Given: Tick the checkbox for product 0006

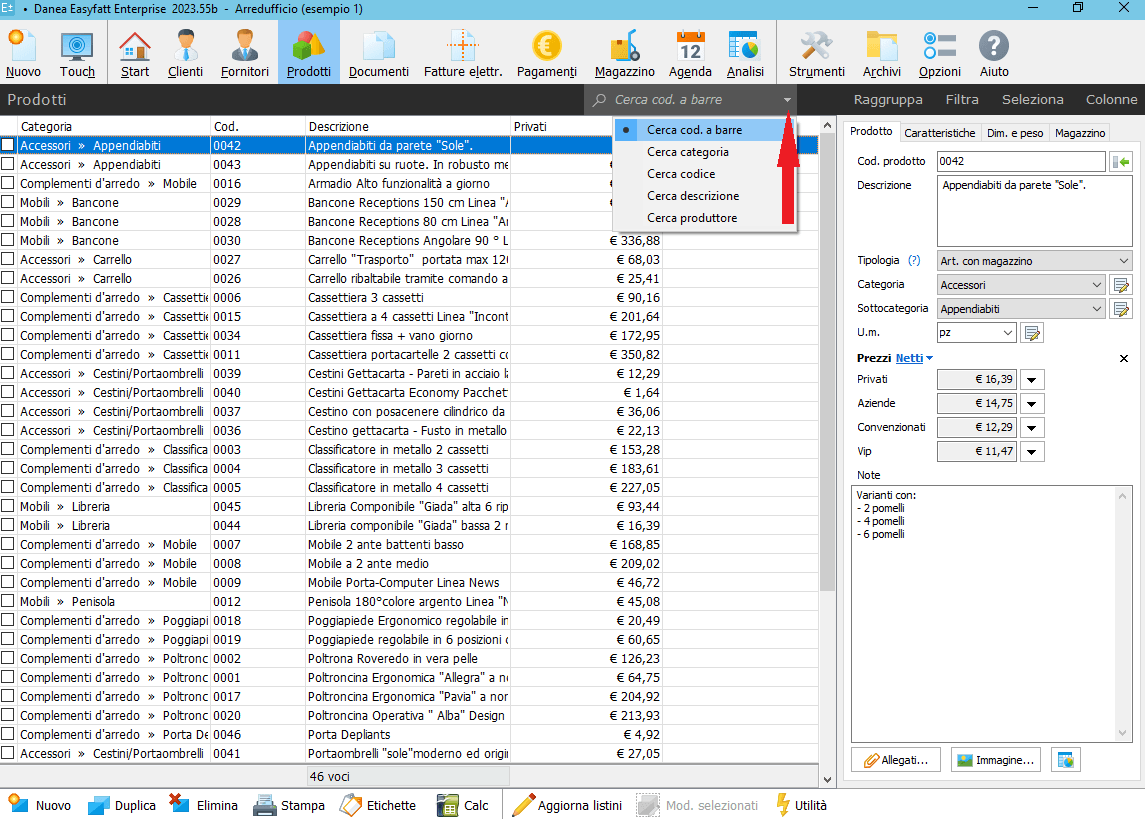Looking at the screenshot, I should tap(7, 297).
